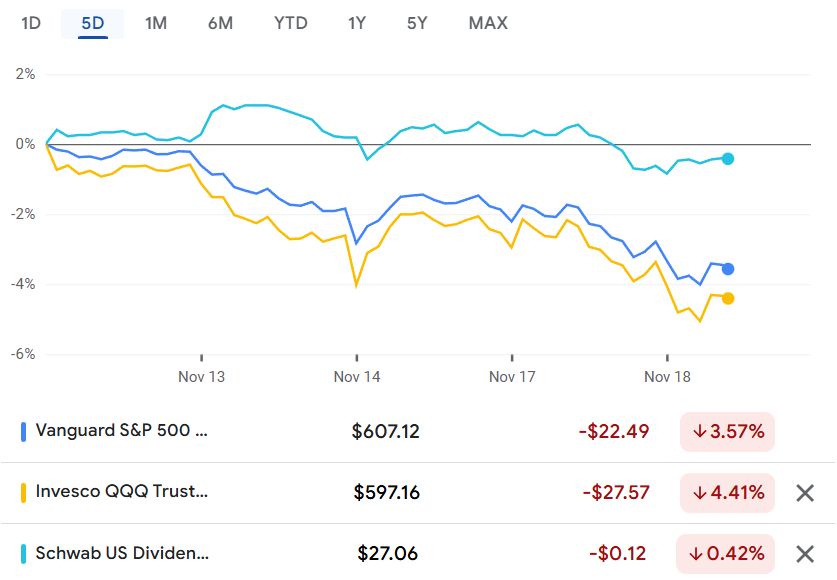This screenshot has height=580, width=837.
Task: Show the MAX time range
Action: click(488, 23)
